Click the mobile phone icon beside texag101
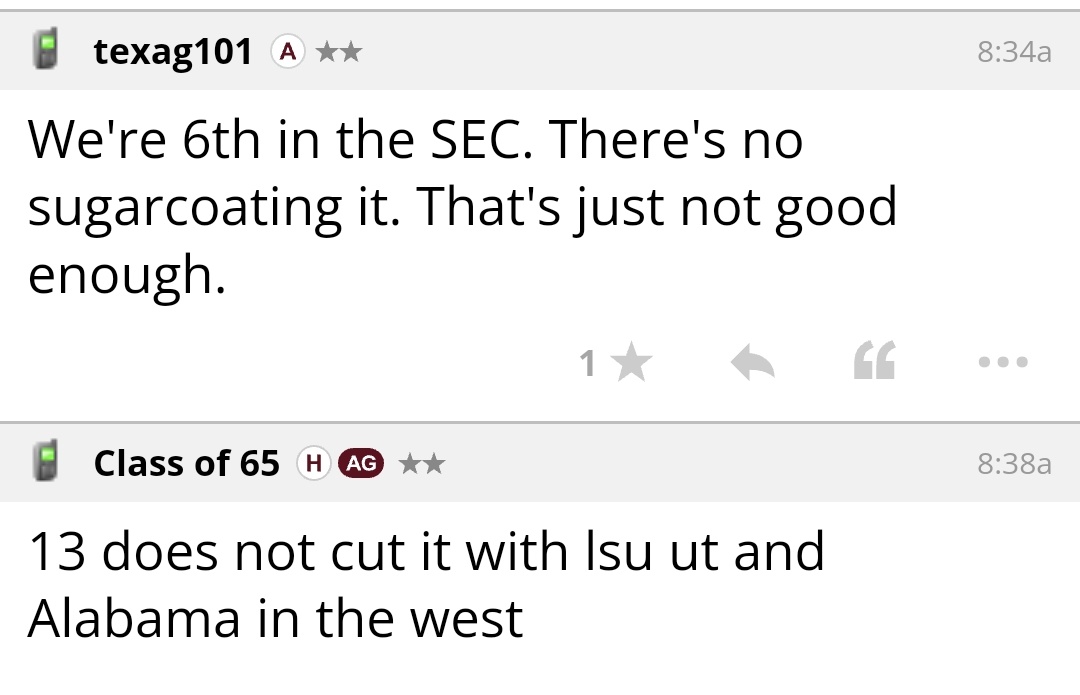 click(44, 50)
